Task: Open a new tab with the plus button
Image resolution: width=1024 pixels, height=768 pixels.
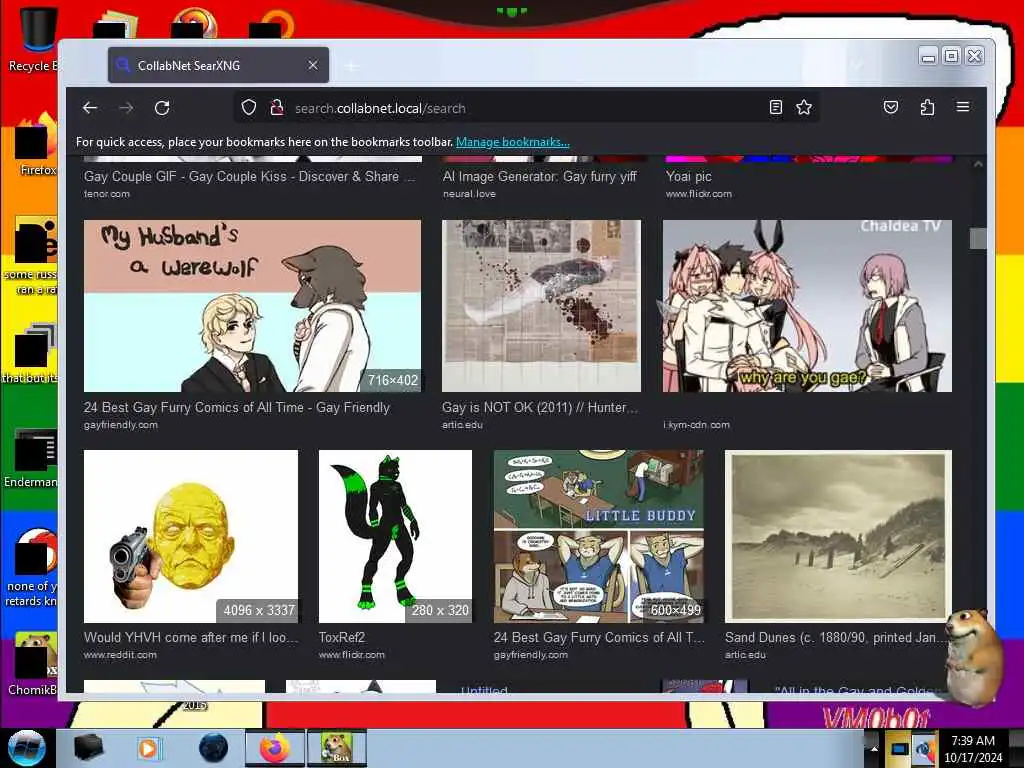Action: (351, 65)
